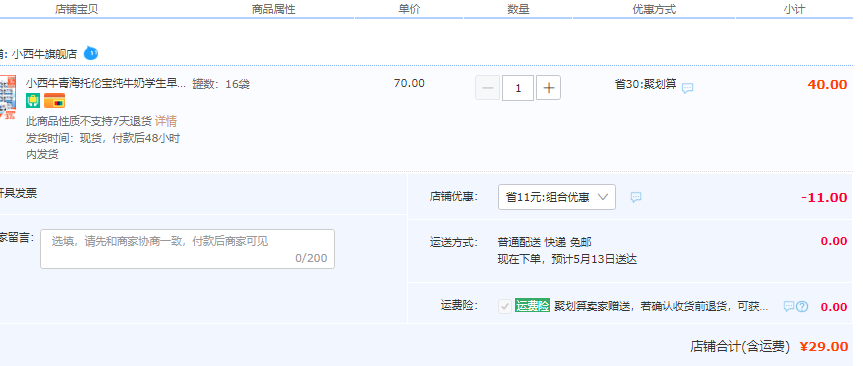The width and height of the screenshot is (863, 366).
Task: Click the 省30:聚划算 discount text
Action: tap(646, 84)
